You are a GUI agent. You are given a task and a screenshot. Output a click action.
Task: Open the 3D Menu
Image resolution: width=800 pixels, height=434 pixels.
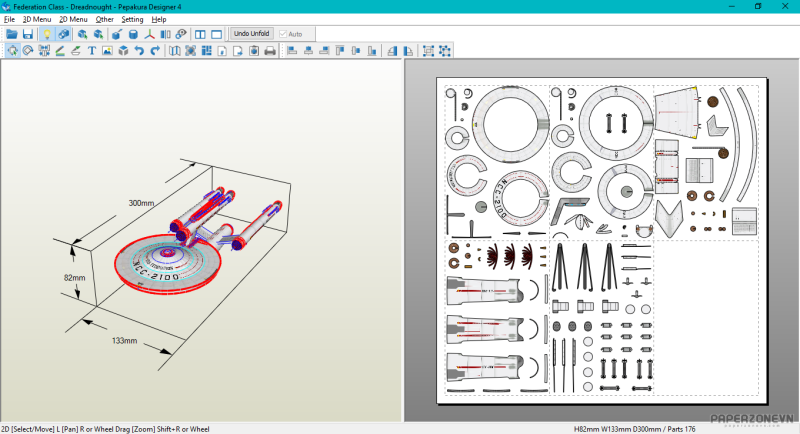coord(36,19)
